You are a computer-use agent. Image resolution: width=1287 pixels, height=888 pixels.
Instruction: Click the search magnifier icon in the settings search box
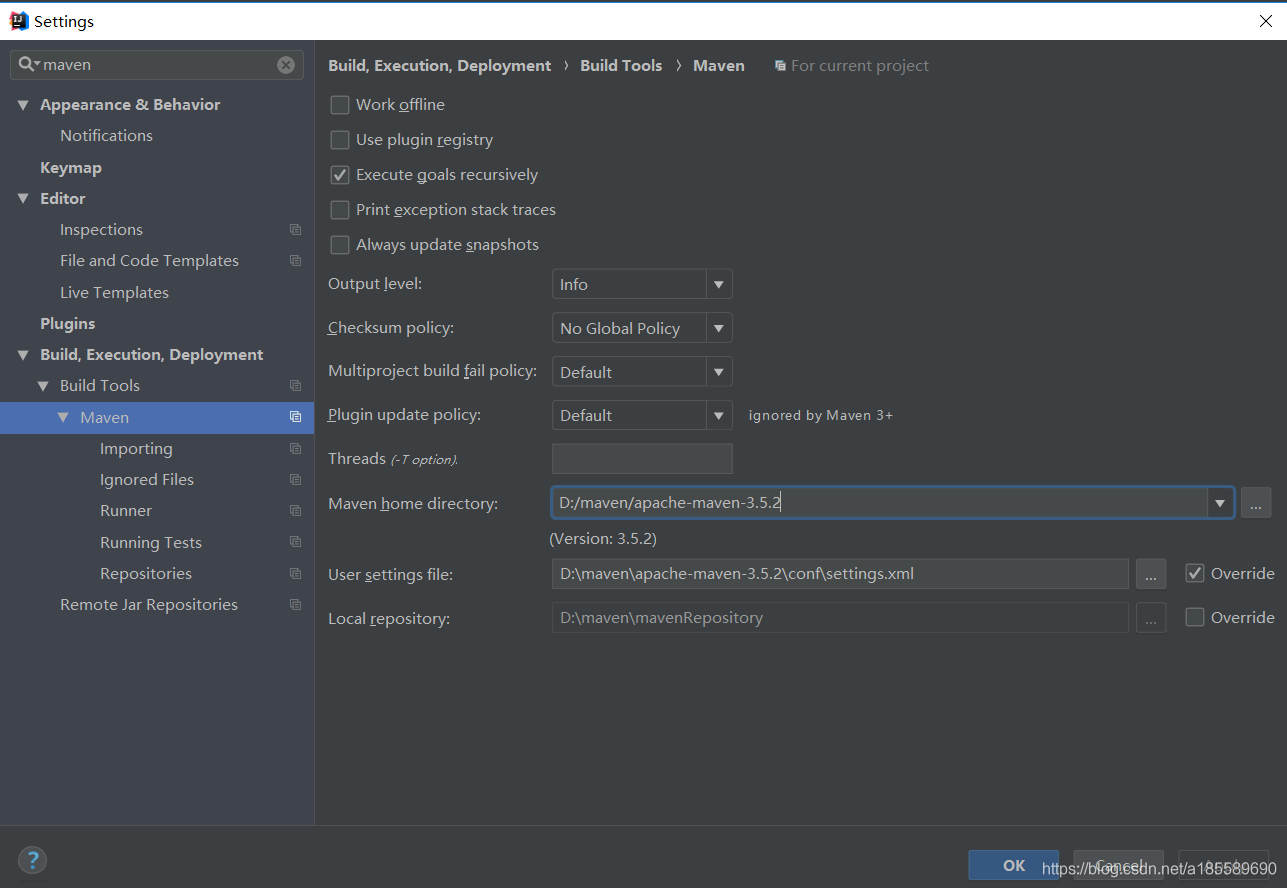28,64
